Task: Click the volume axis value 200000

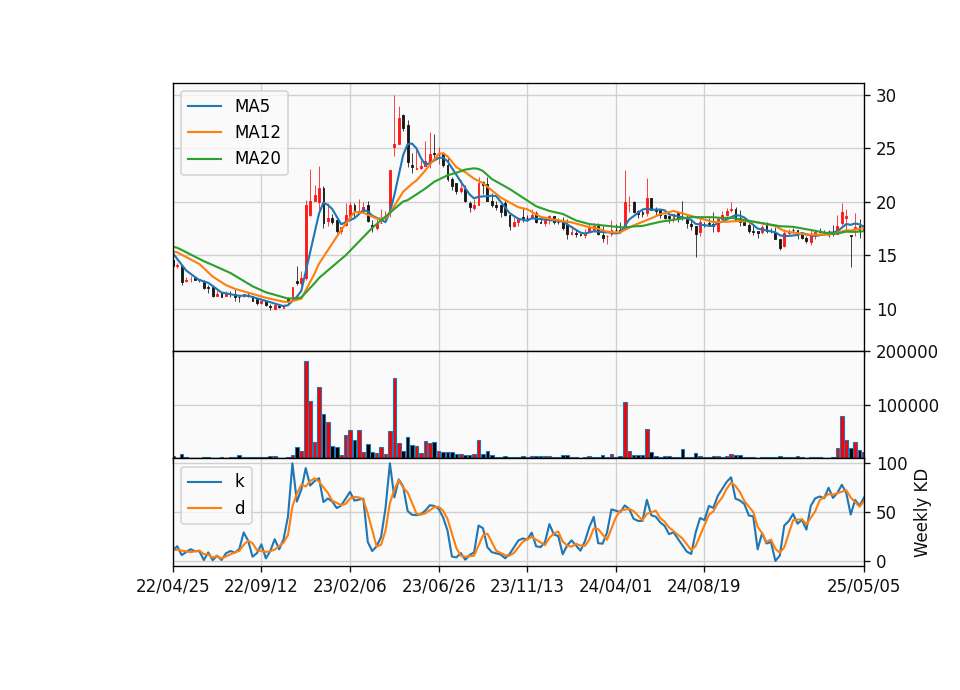Action: 907,352
